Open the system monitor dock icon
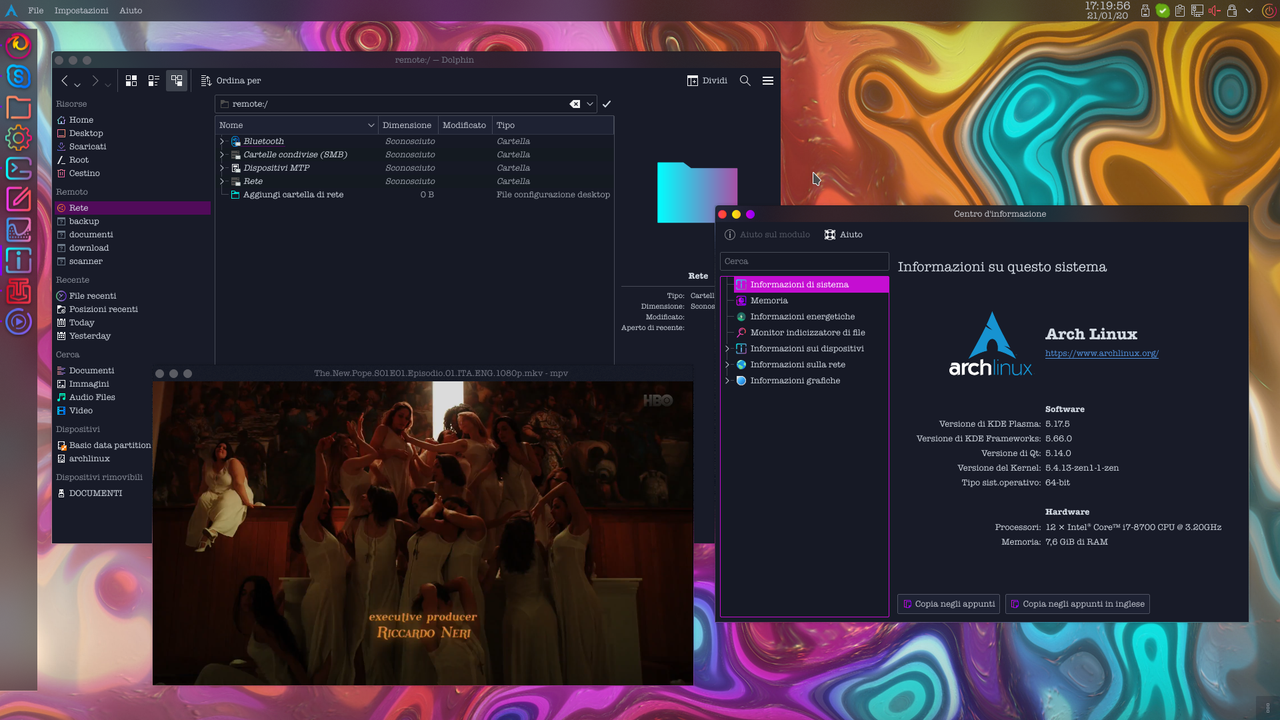Image resolution: width=1280 pixels, height=720 pixels. point(19,230)
